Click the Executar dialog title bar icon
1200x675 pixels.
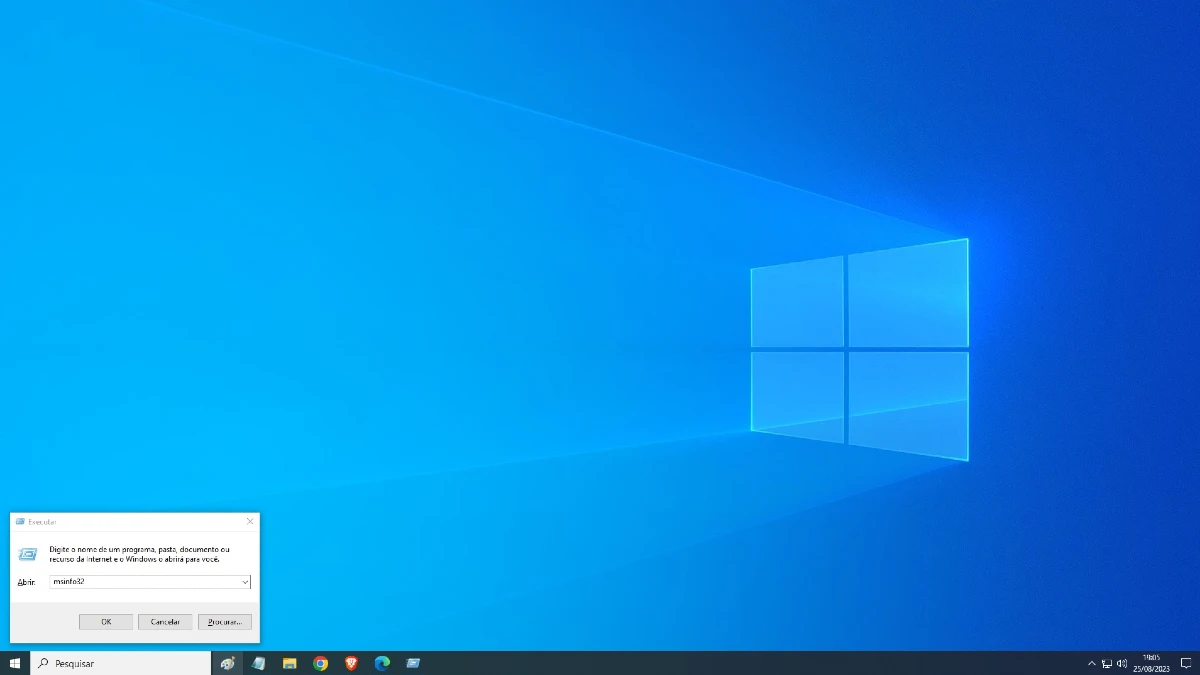coord(20,521)
